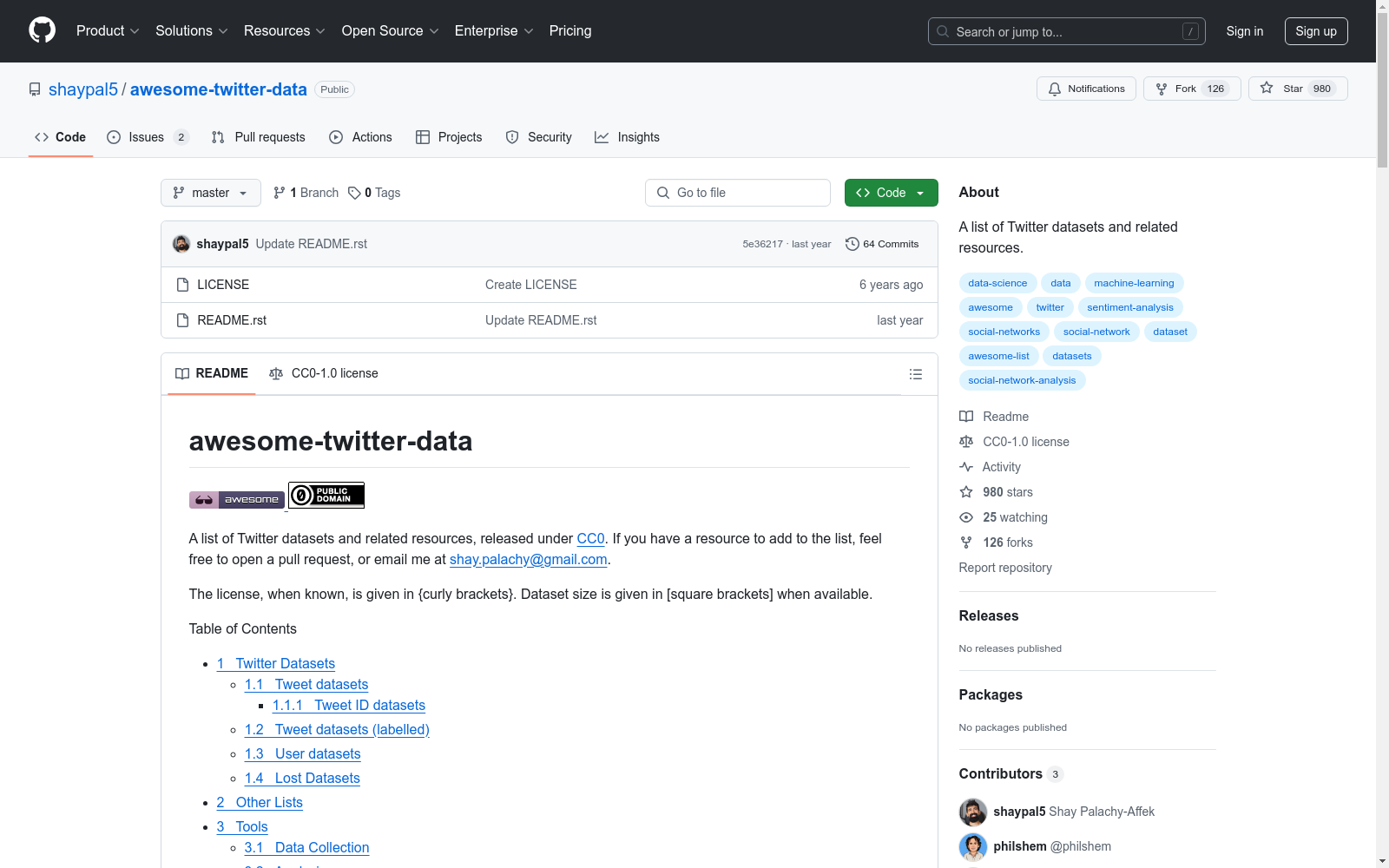The width and height of the screenshot is (1389, 868).
Task: Focus the Go to file input
Action: coord(738,193)
